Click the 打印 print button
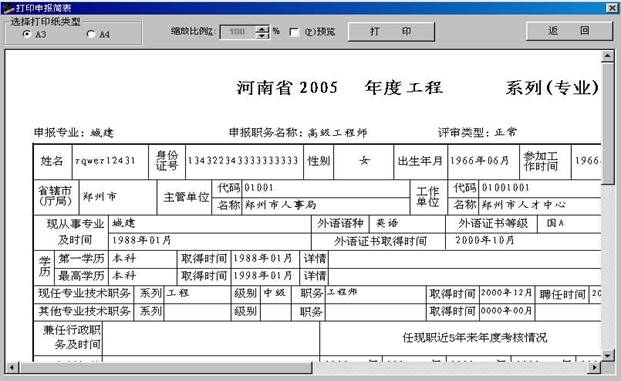Image resolution: width=621 pixels, height=381 pixels. click(391, 31)
